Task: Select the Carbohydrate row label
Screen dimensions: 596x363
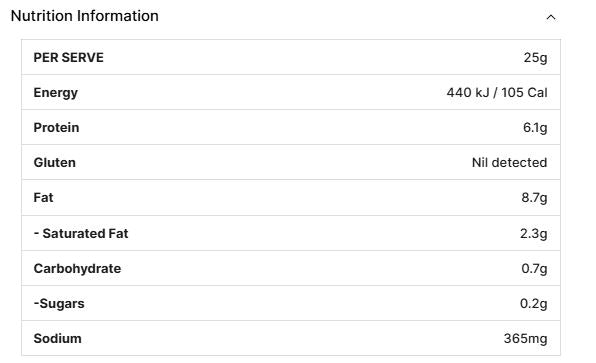Action: point(77,268)
